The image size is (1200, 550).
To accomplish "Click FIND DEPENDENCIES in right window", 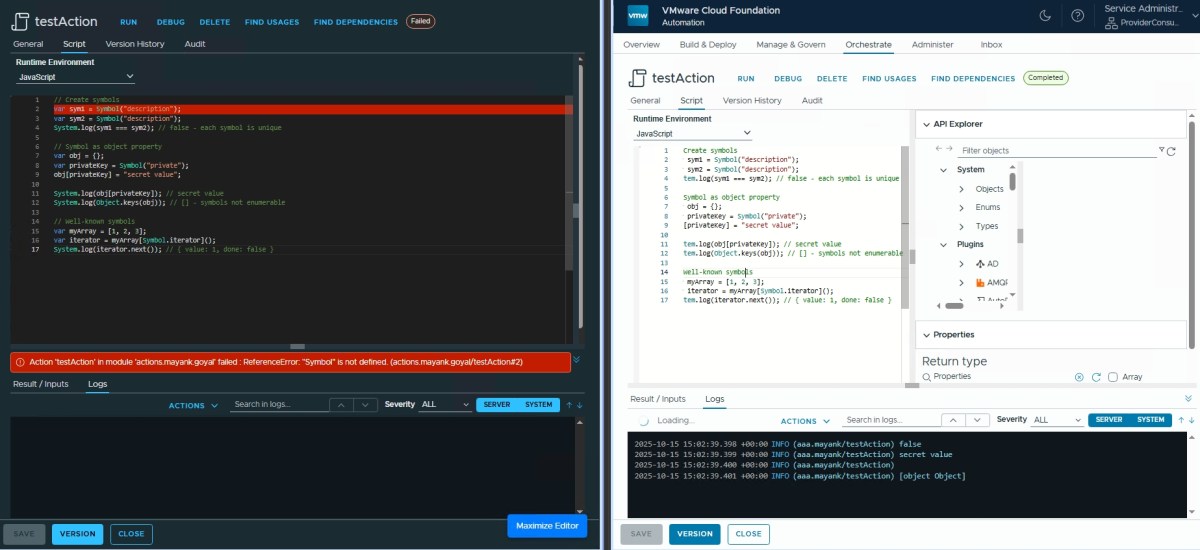I will click(x=973, y=79).
